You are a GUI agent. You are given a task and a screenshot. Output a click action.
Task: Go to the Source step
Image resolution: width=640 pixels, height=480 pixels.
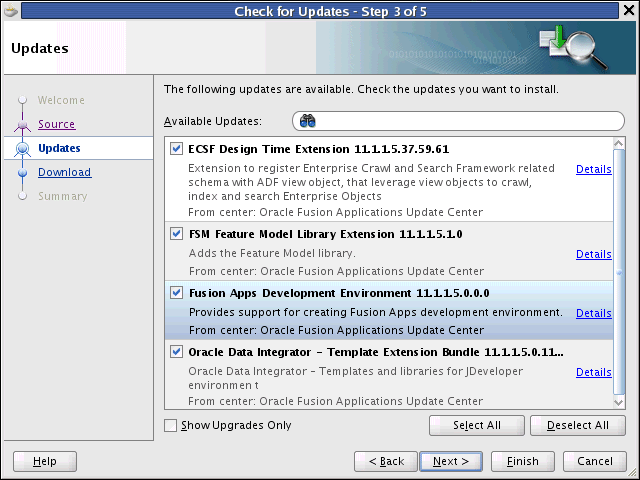pyautogui.click(x=56, y=124)
